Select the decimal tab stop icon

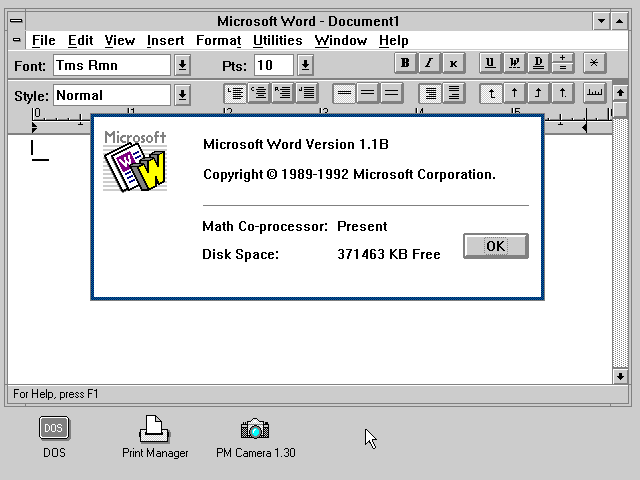562,93
